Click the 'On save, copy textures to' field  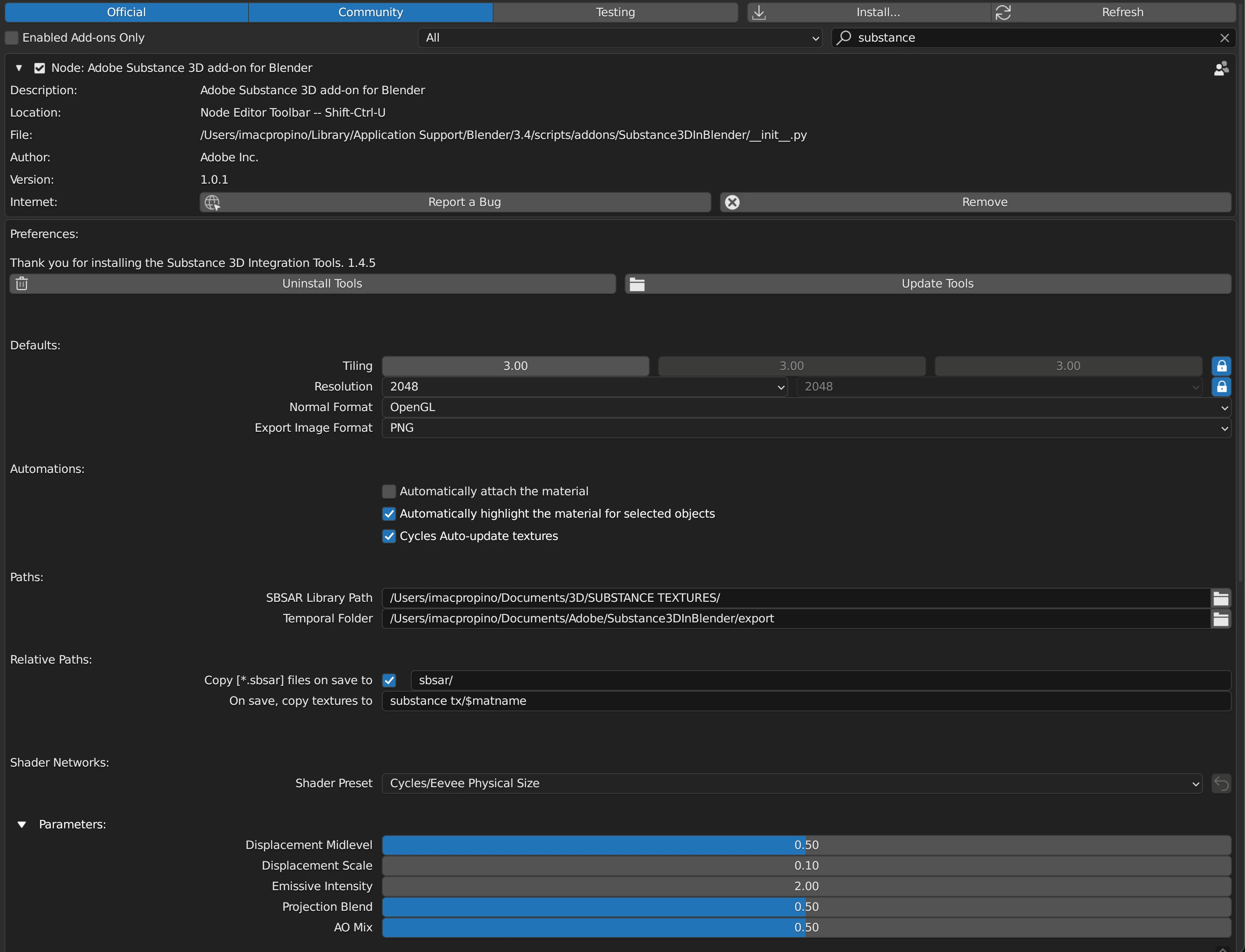[x=806, y=702]
